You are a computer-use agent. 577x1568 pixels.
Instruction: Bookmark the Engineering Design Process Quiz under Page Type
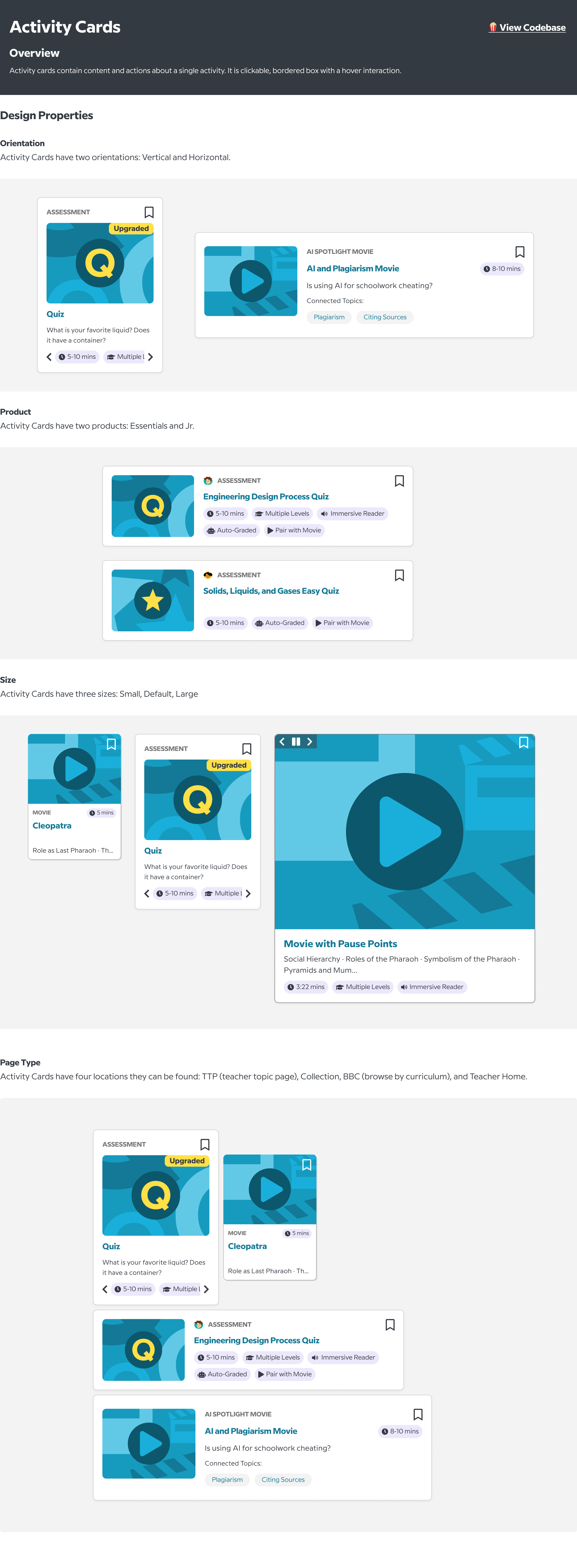tap(390, 1325)
